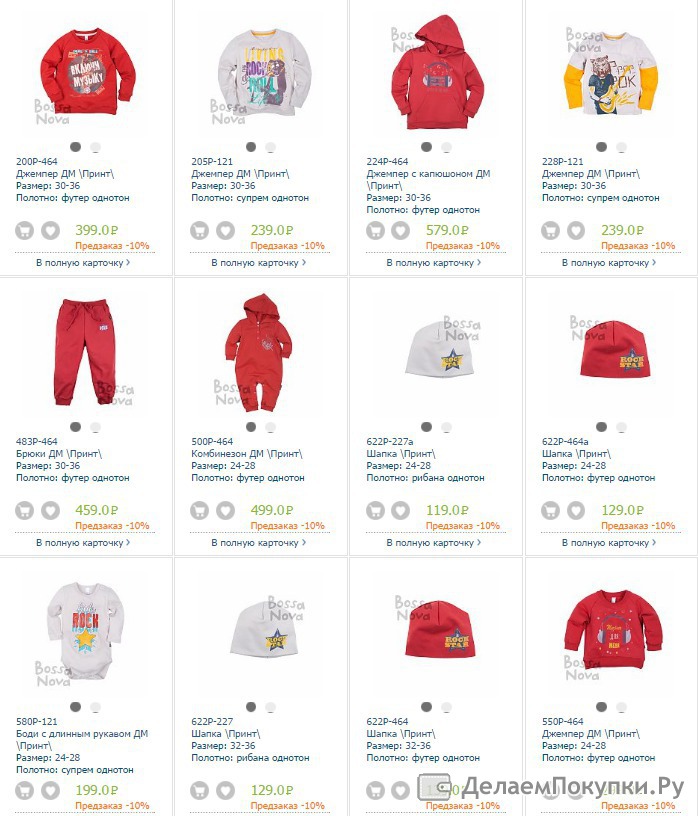Viewport: 698px width, 816px height.
Task: Open full card link for 622Р-227а hat
Action: click(x=434, y=543)
